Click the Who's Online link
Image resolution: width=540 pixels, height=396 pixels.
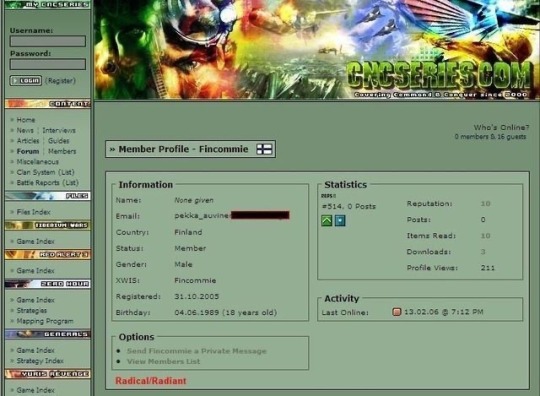501,127
